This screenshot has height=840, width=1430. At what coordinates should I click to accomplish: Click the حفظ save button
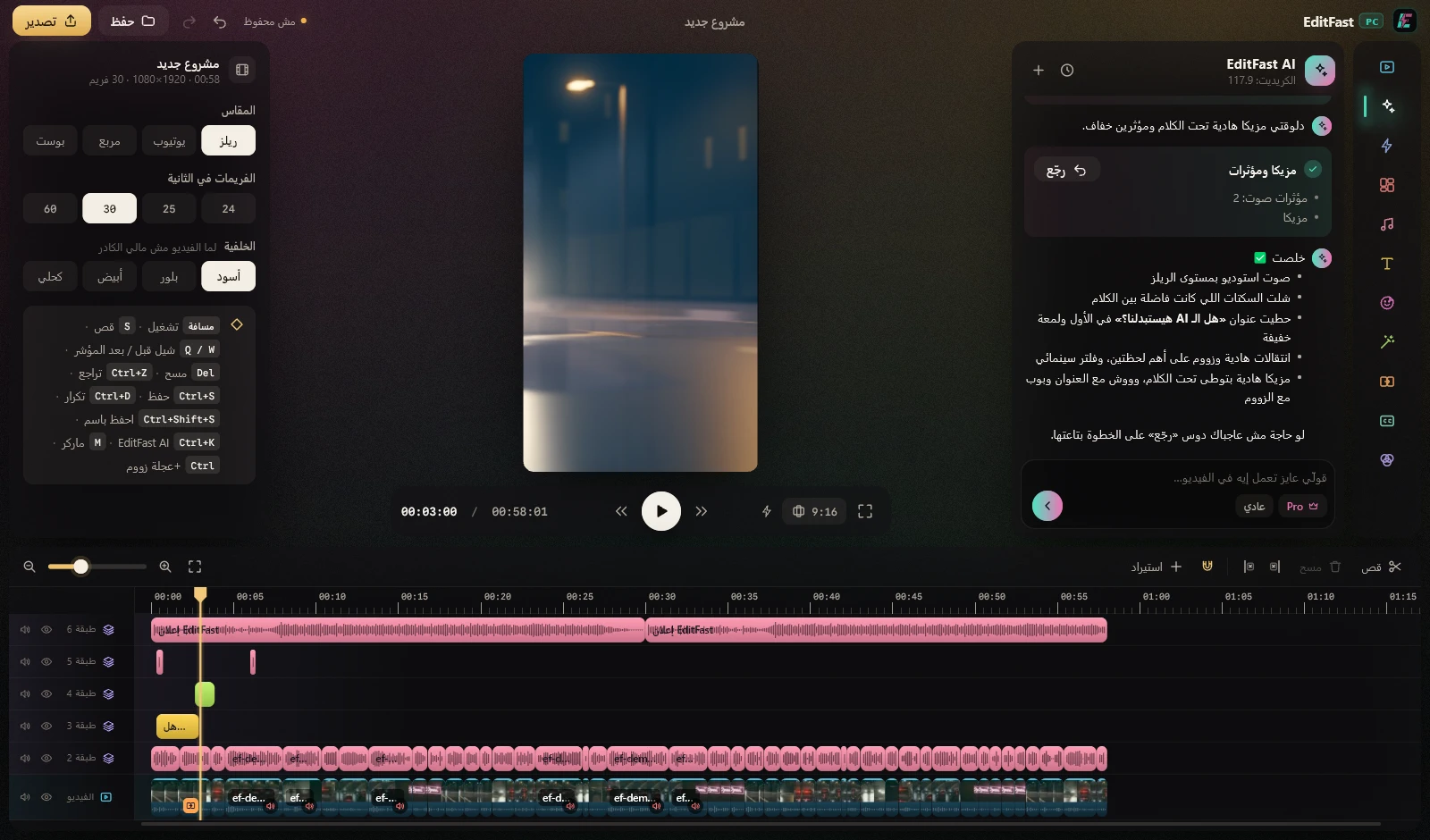click(x=132, y=21)
